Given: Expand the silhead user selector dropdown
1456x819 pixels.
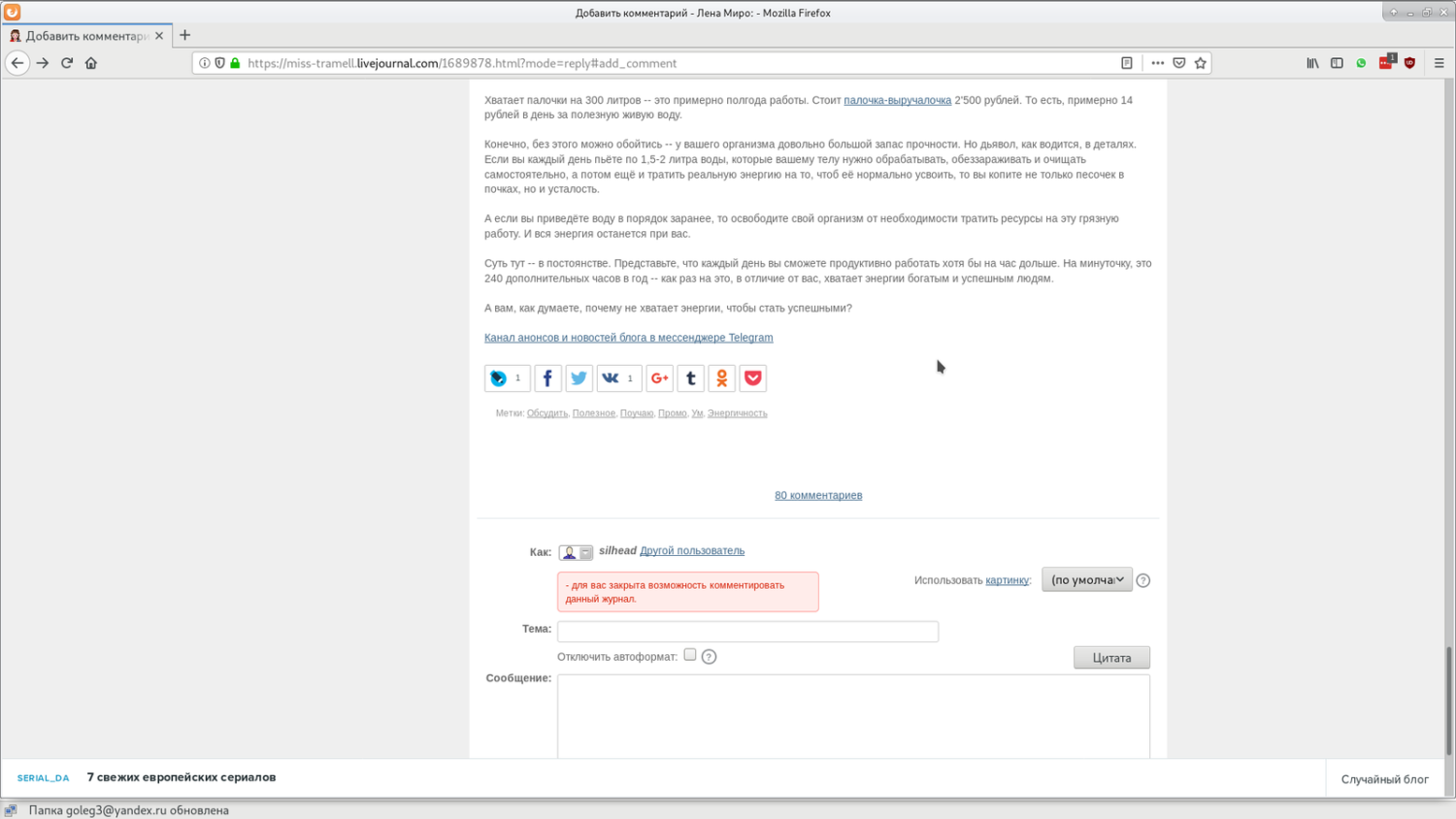Looking at the screenshot, I should pos(576,552).
